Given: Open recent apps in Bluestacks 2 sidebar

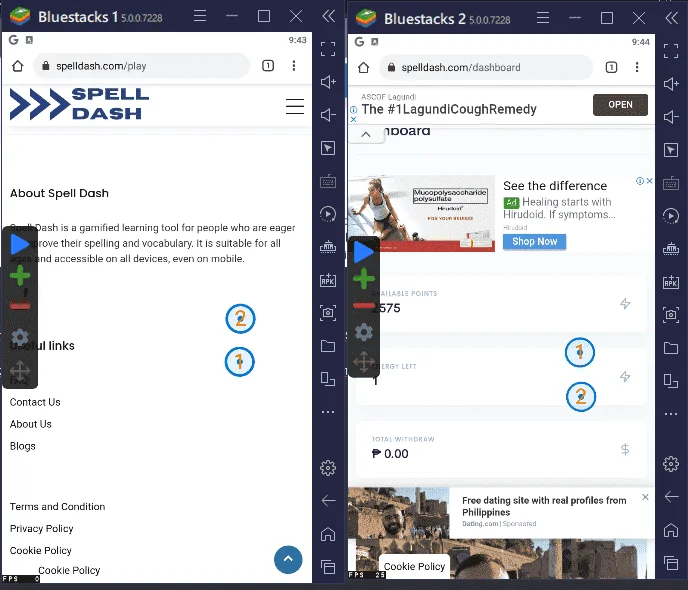Looking at the screenshot, I should pos(671,562).
